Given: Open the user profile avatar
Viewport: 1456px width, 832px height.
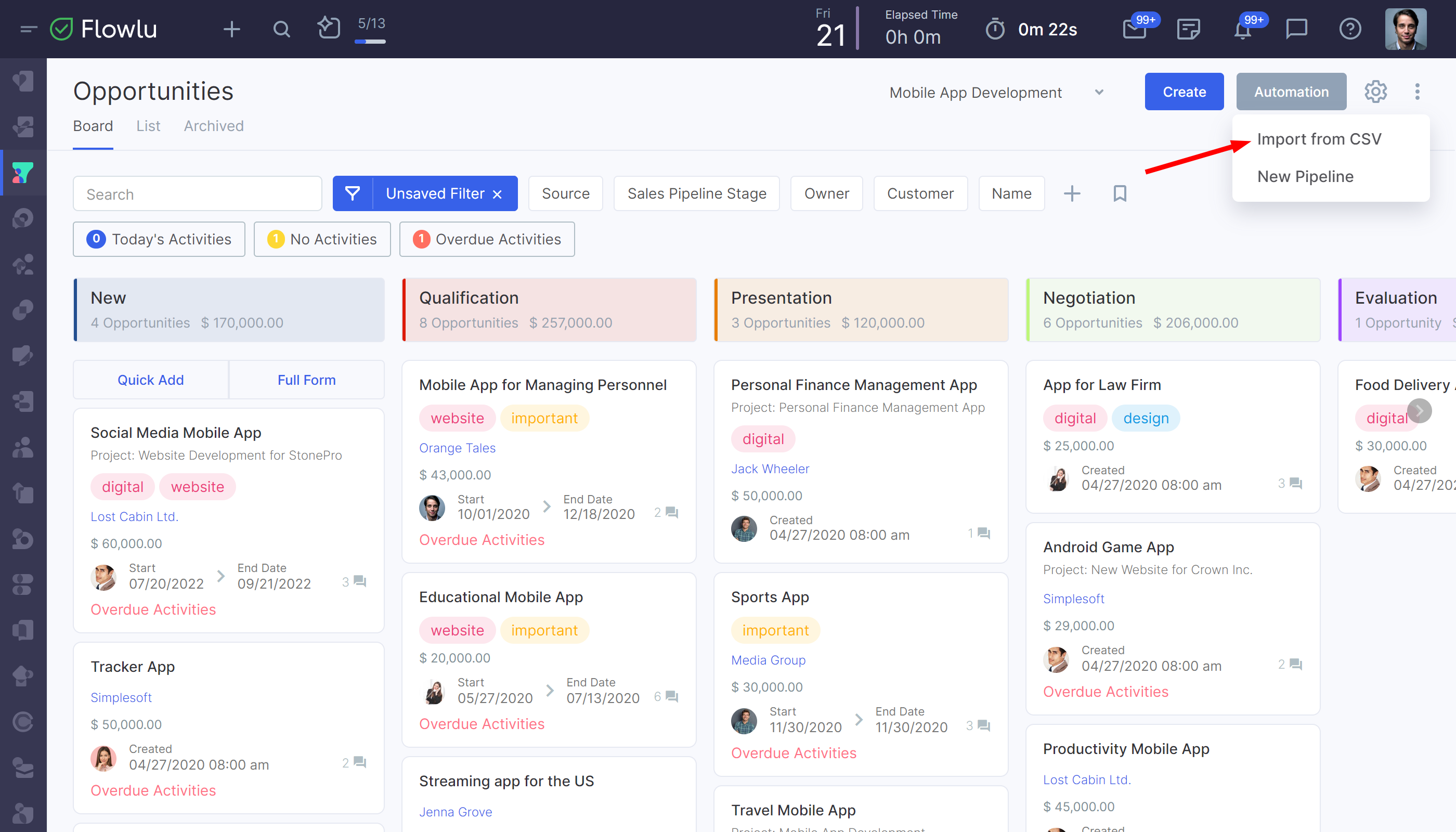Looking at the screenshot, I should click(x=1406, y=29).
